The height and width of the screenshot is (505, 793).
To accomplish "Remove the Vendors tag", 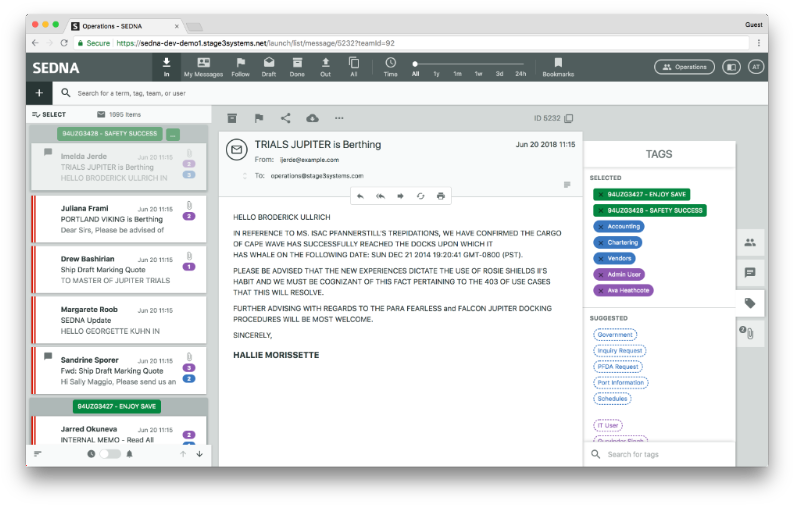I will [600, 259].
